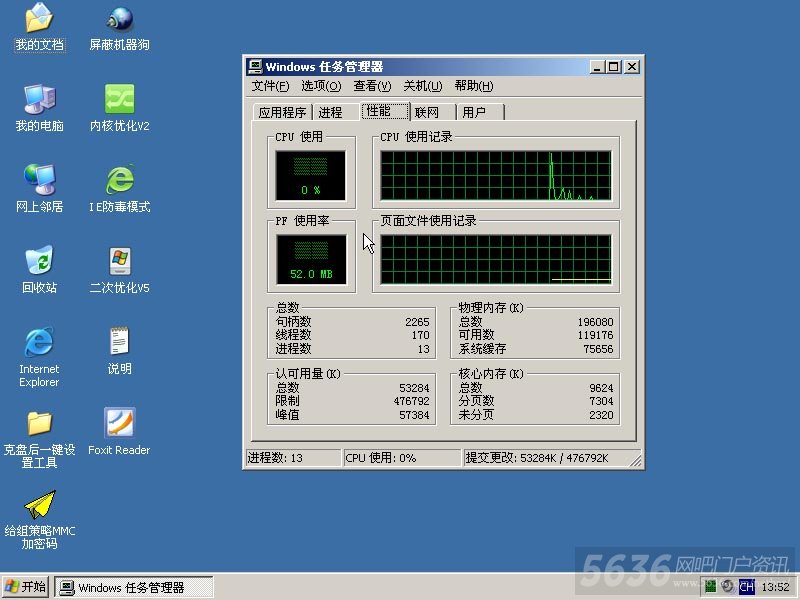Switch to the 联网 tab
800x600 pixels.
(x=432, y=112)
